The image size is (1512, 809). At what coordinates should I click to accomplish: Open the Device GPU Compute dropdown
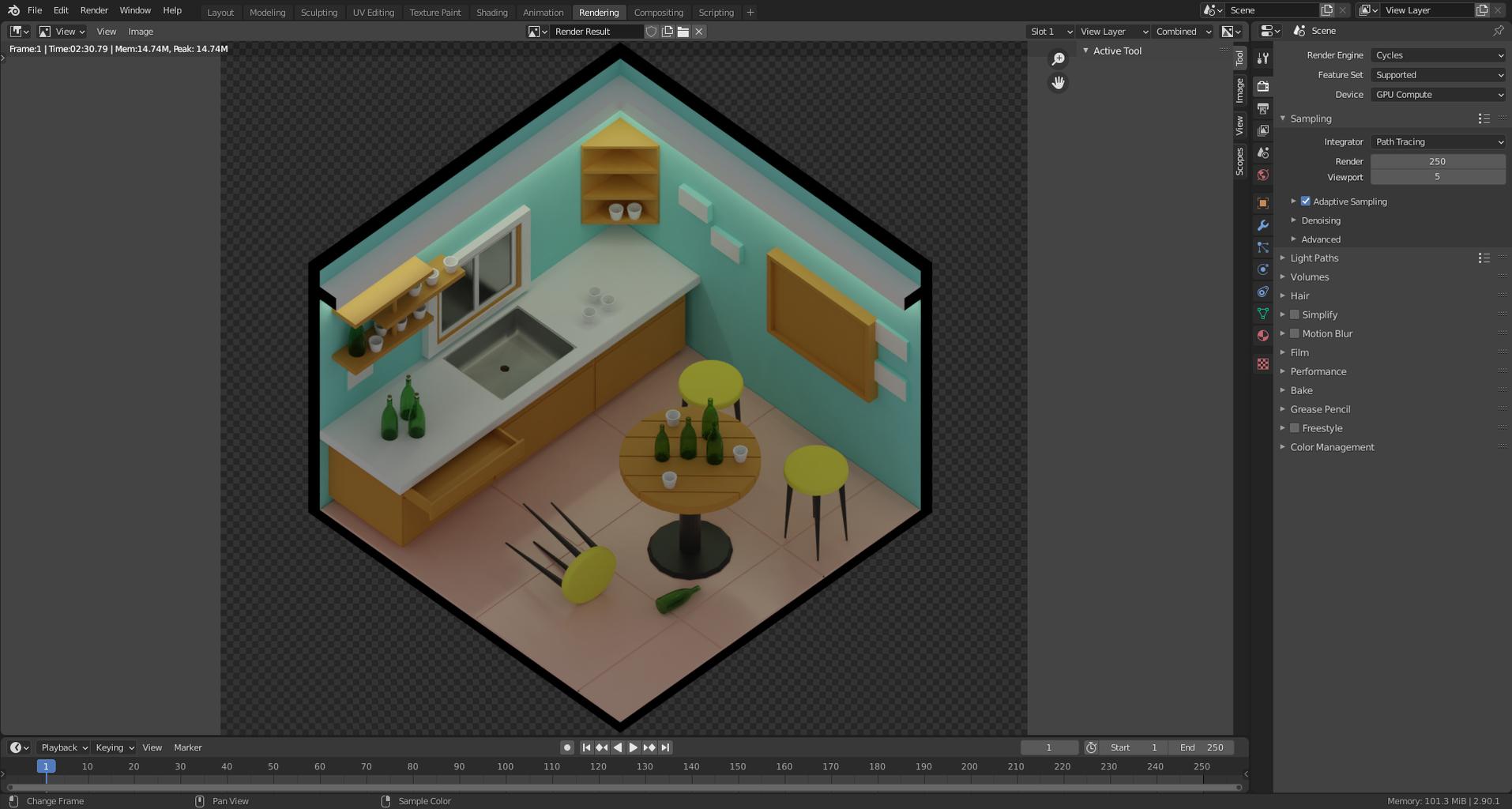click(1437, 95)
